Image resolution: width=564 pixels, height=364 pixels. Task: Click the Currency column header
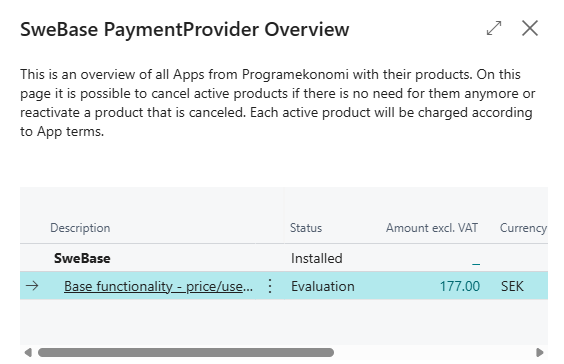(523, 228)
